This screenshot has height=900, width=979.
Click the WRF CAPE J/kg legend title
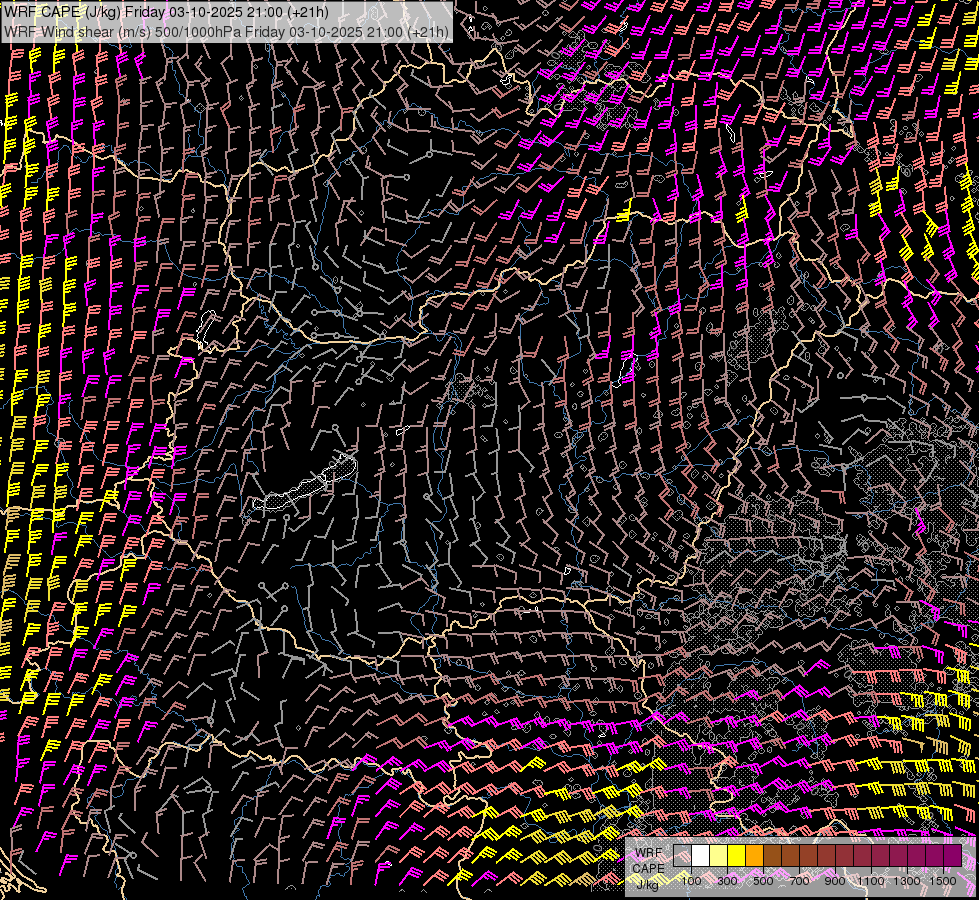(x=647, y=867)
